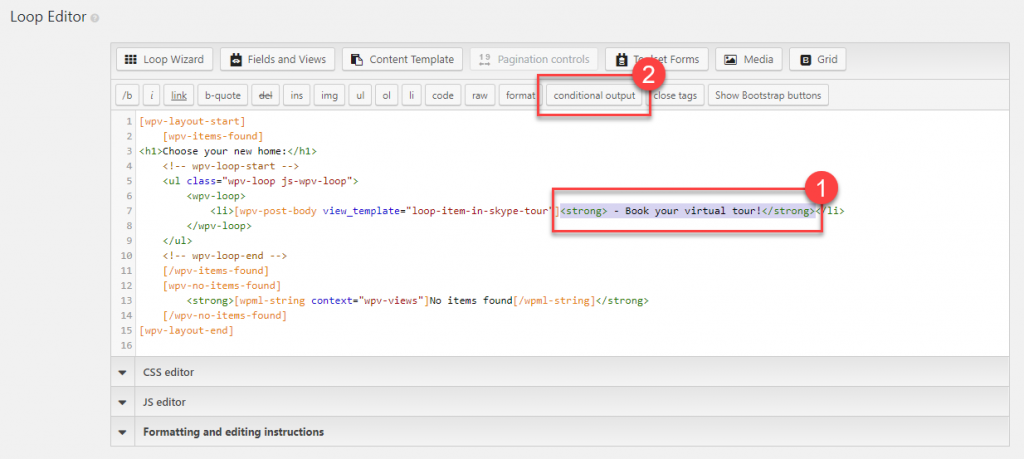Insert an image with the img quicktag
This screenshot has width=1024, height=459.
click(330, 95)
